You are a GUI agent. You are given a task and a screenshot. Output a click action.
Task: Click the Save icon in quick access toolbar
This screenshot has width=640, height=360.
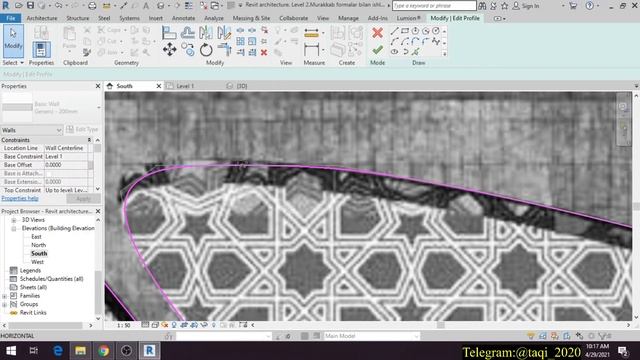click(31, 6)
